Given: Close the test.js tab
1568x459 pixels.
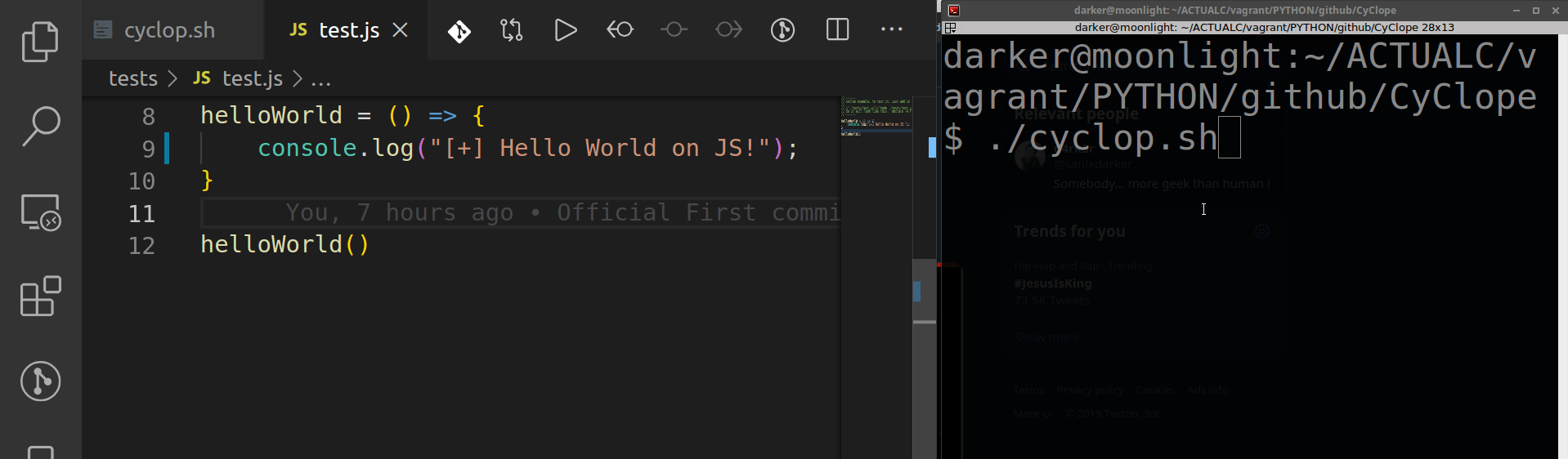Looking at the screenshot, I should click(x=401, y=30).
